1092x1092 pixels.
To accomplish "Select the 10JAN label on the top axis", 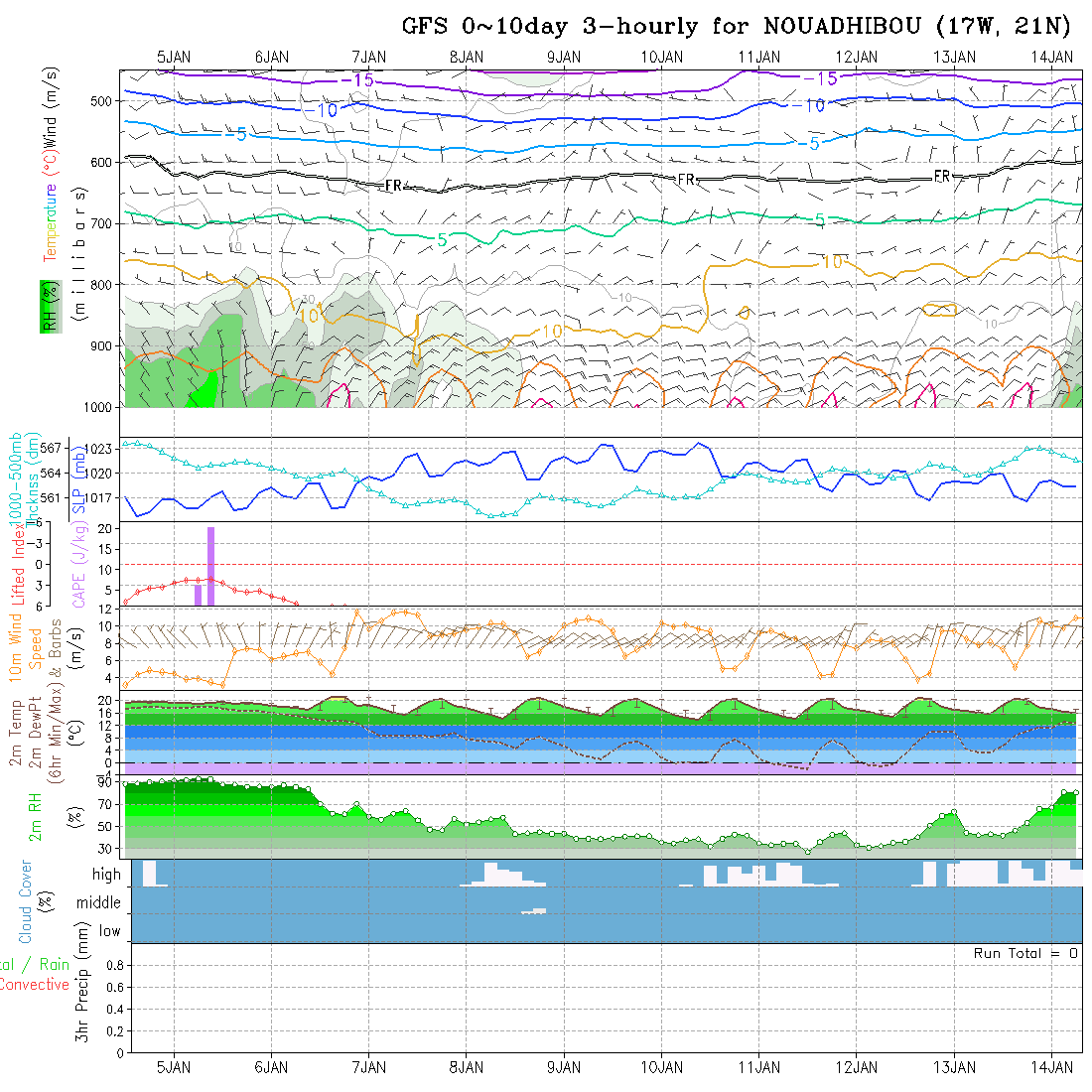I will click(661, 57).
